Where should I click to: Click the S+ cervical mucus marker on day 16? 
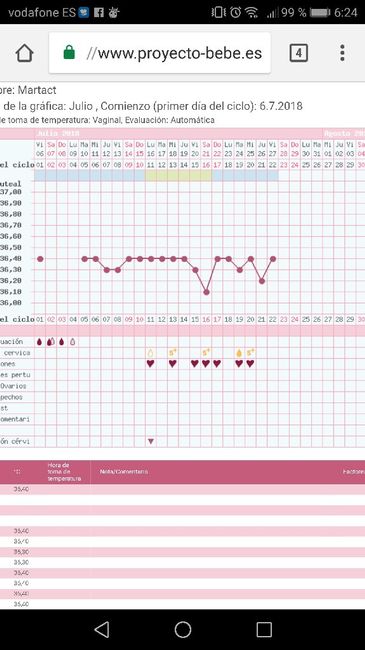click(206, 353)
